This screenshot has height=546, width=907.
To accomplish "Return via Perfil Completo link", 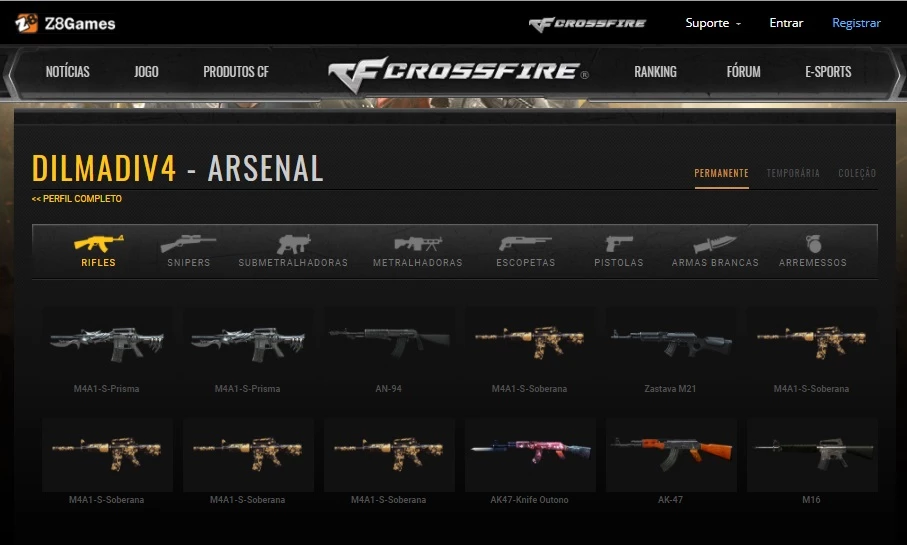I will (x=77, y=198).
